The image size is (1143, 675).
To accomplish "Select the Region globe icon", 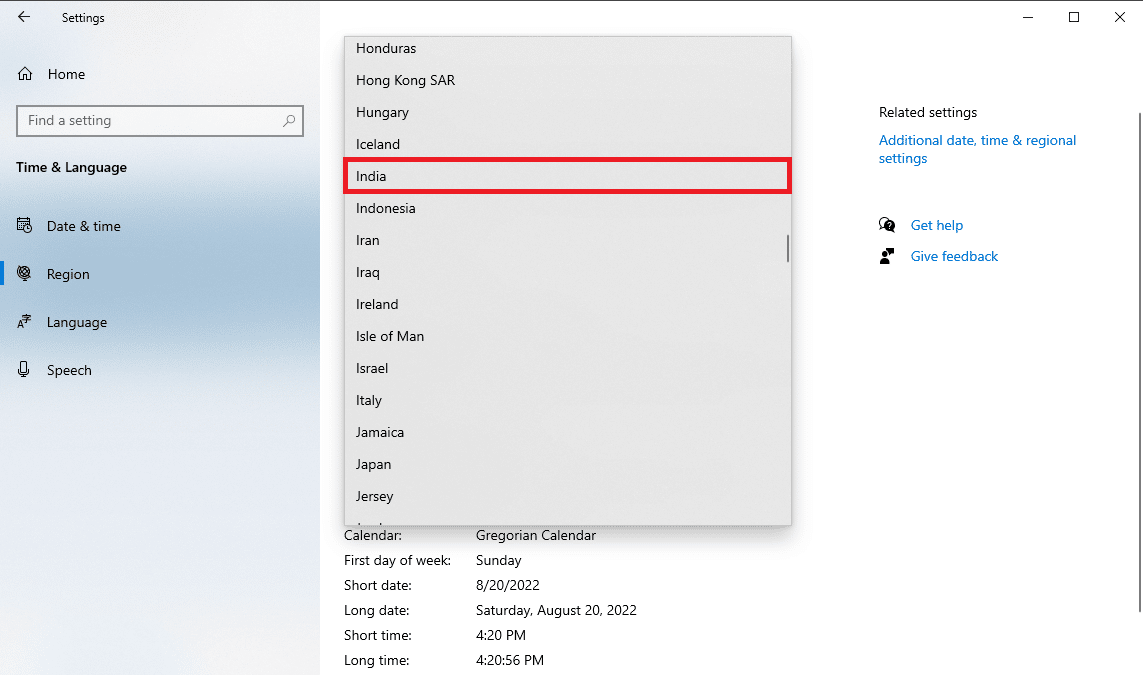I will tap(25, 274).
